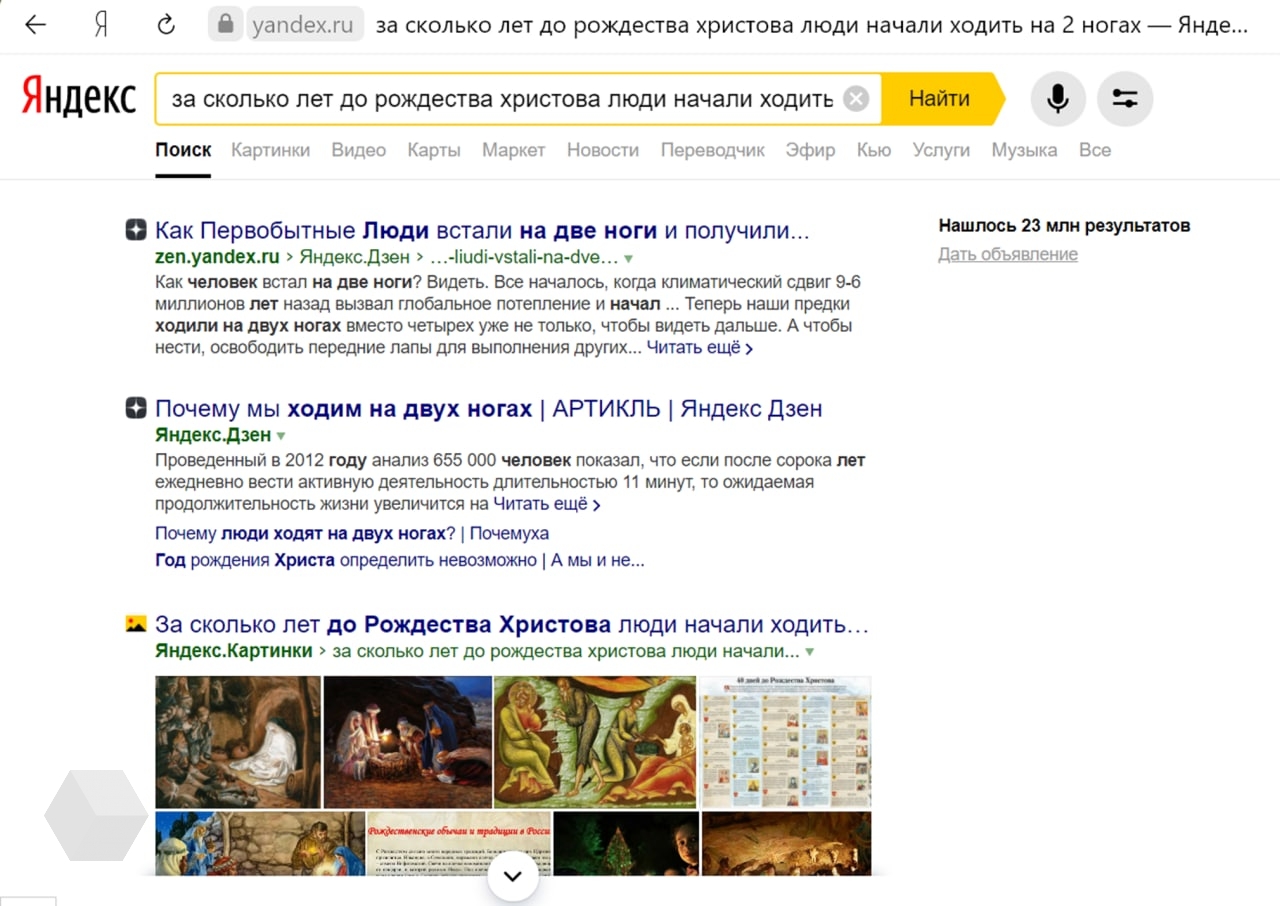Viewport: 1280px width, 906px height.
Task: Open the Маркет tab
Action: click(x=514, y=150)
